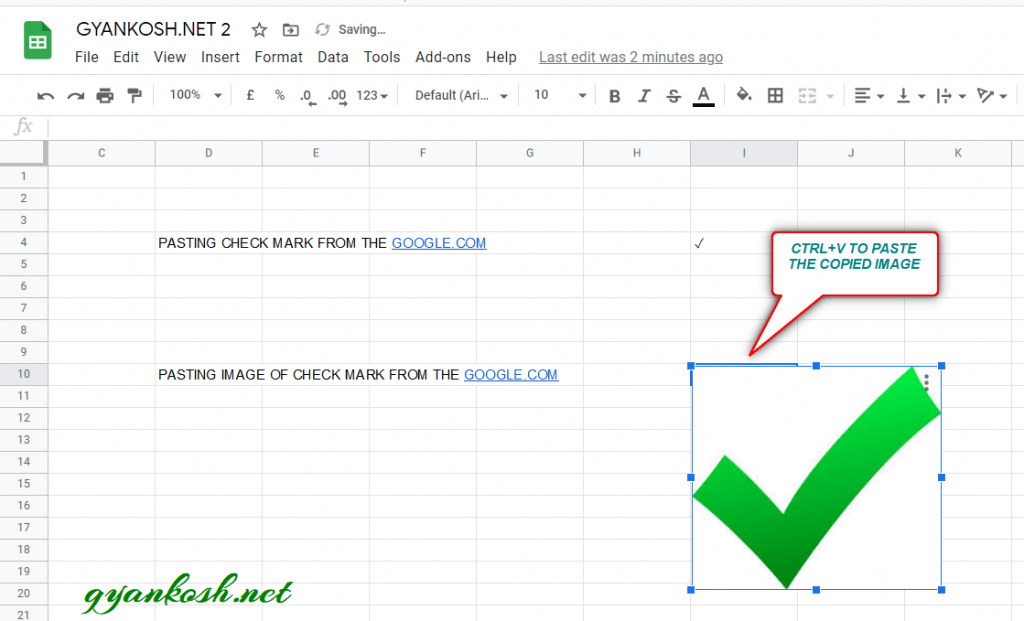Open the View menu
This screenshot has width=1024, height=621.
(170, 57)
